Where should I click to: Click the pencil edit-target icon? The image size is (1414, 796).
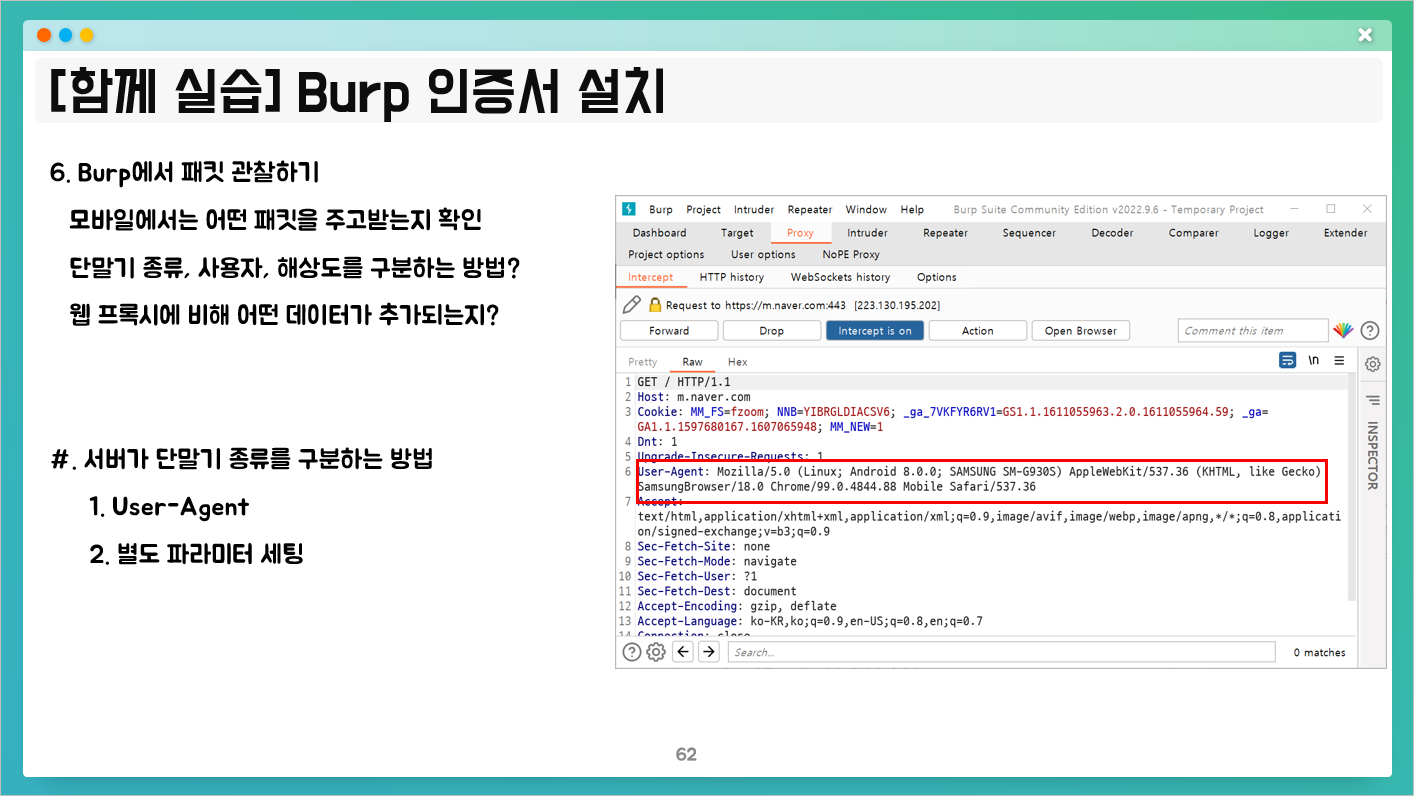(x=632, y=305)
